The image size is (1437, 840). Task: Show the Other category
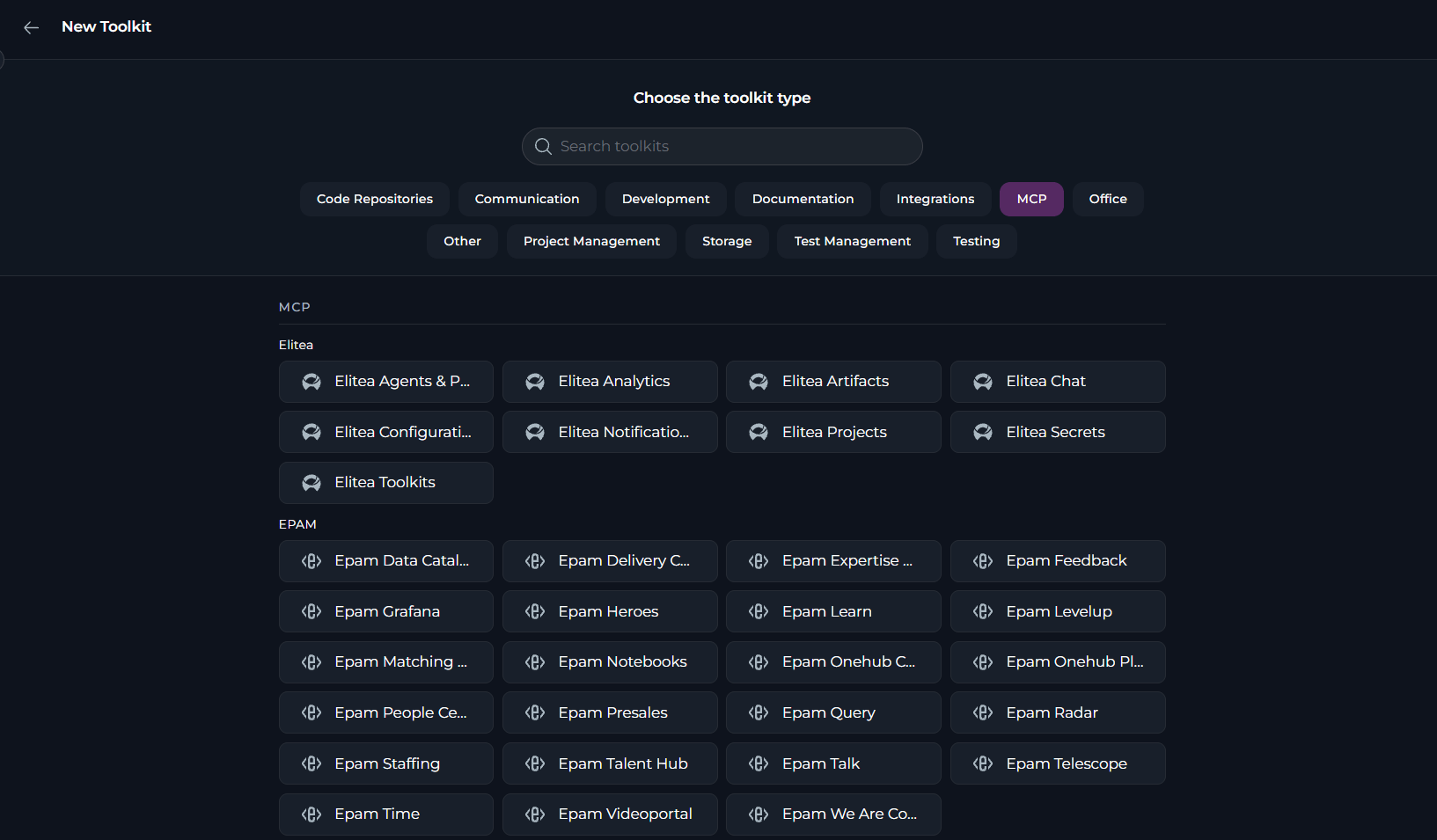[462, 241]
